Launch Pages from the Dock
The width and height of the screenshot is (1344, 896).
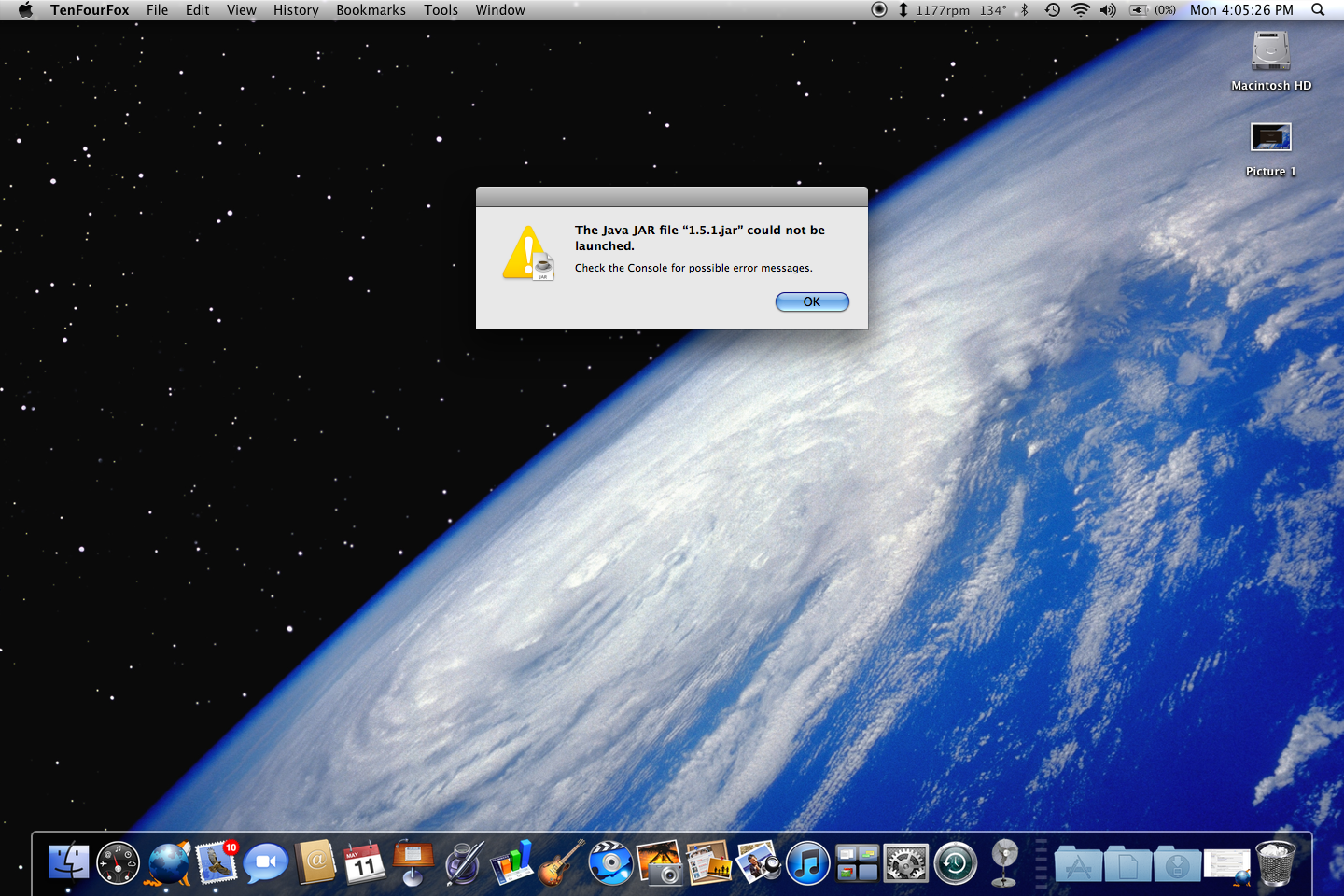(463, 862)
